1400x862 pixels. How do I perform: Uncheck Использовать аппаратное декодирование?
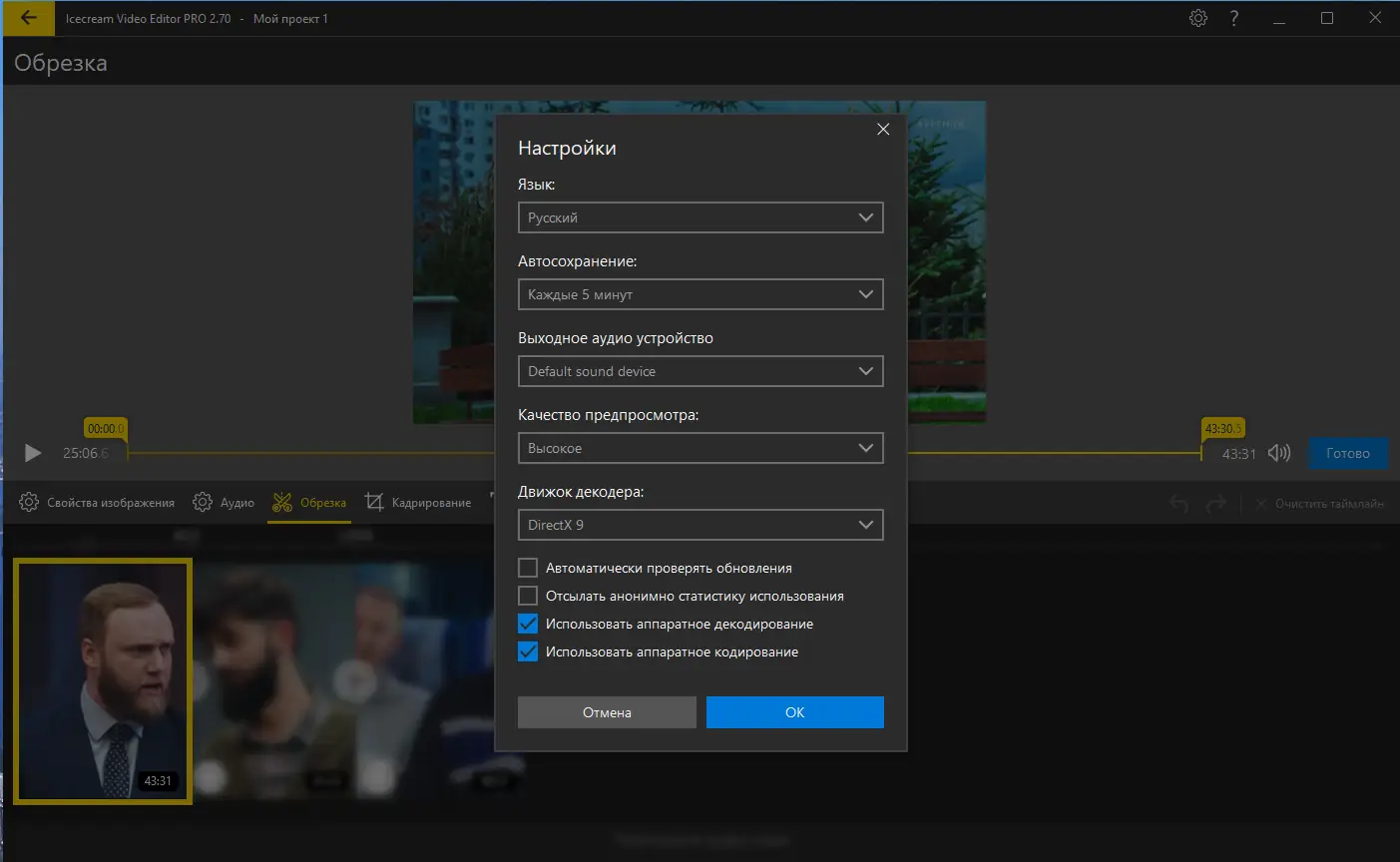(x=528, y=624)
